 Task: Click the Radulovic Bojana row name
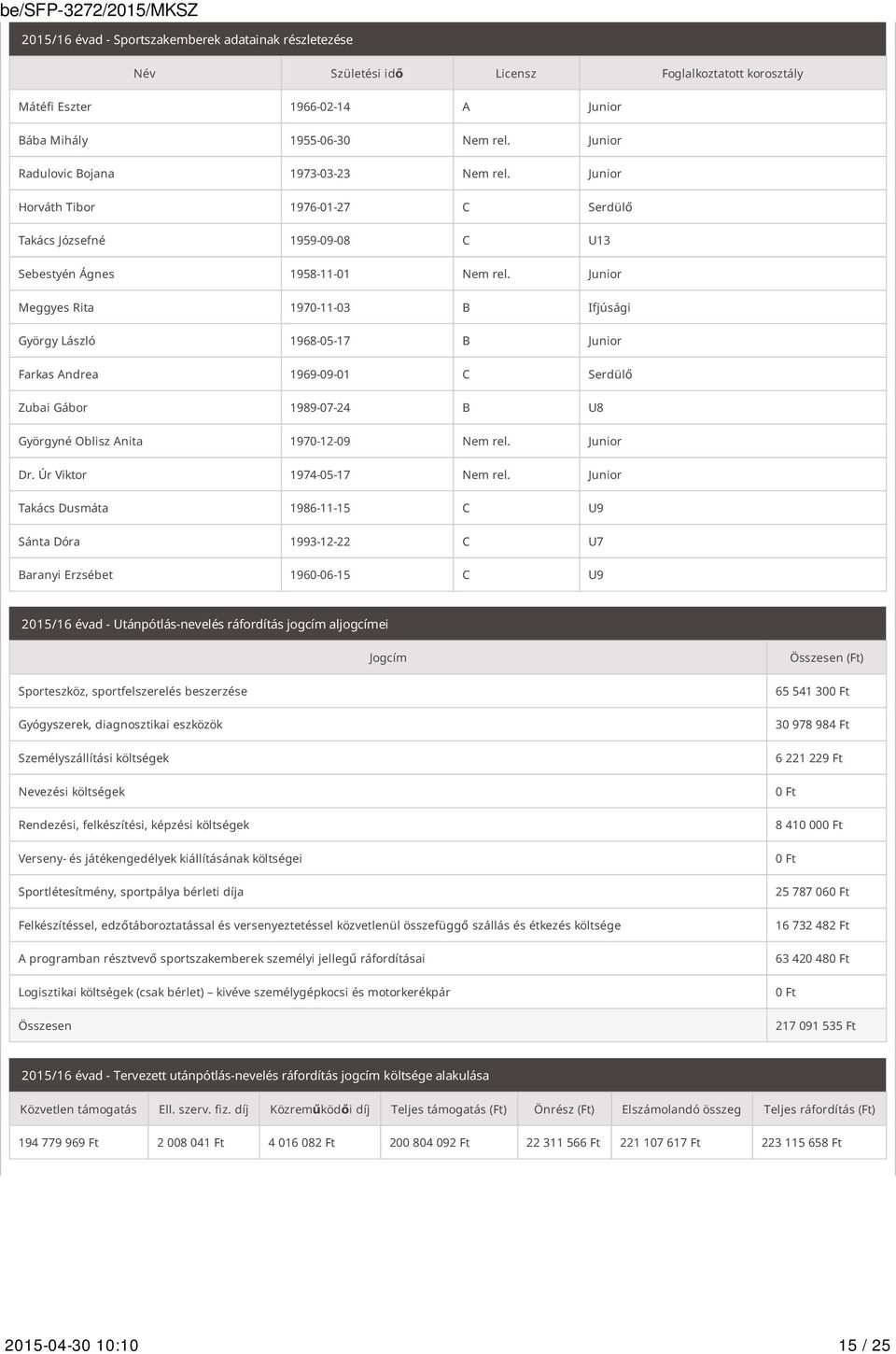coord(66,174)
